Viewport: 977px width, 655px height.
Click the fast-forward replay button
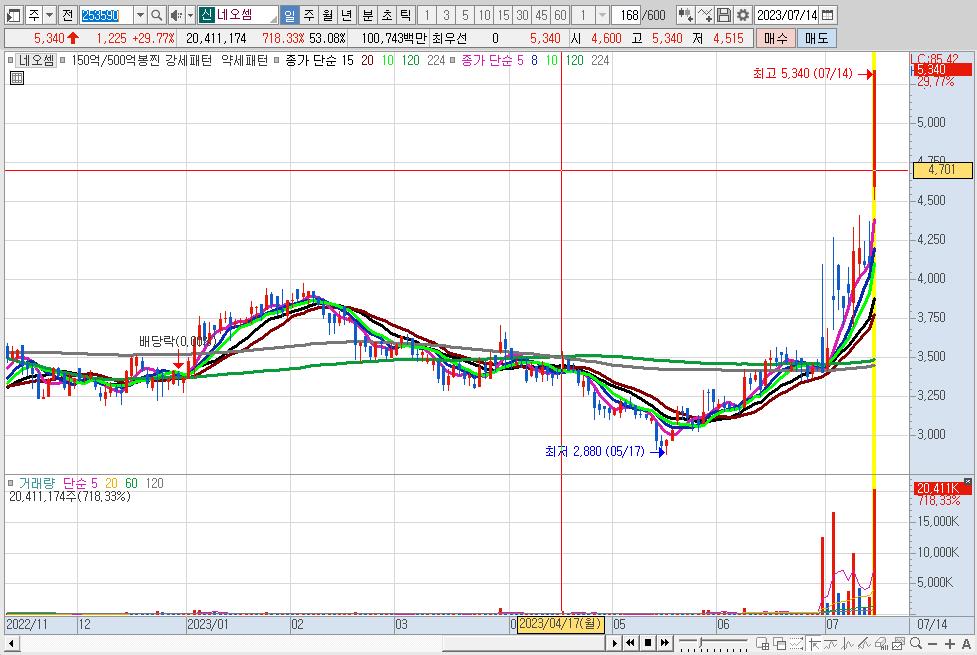[665, 643]
